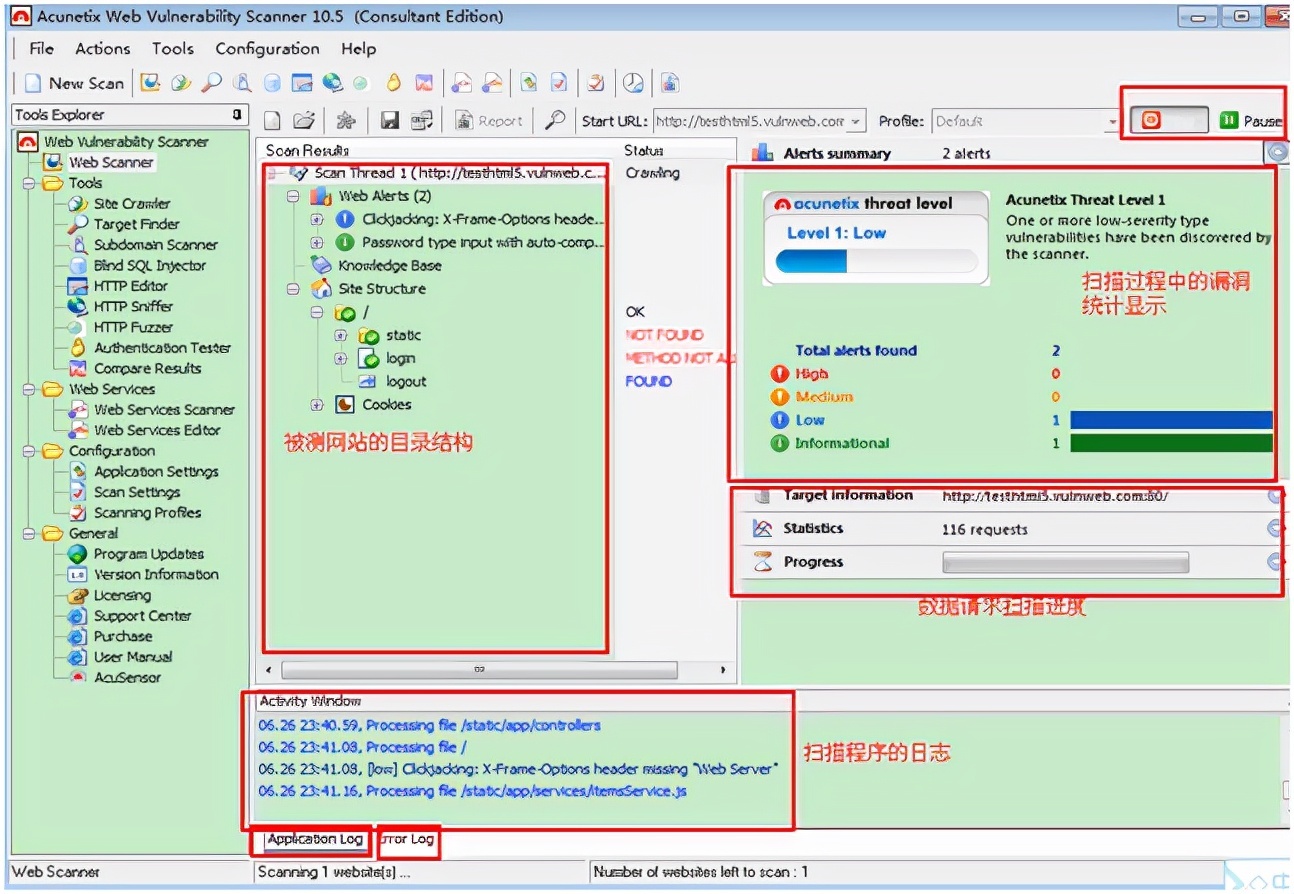Open the Profile dropdown
Screen dimensions: 1294x894
click(1111, 120)
